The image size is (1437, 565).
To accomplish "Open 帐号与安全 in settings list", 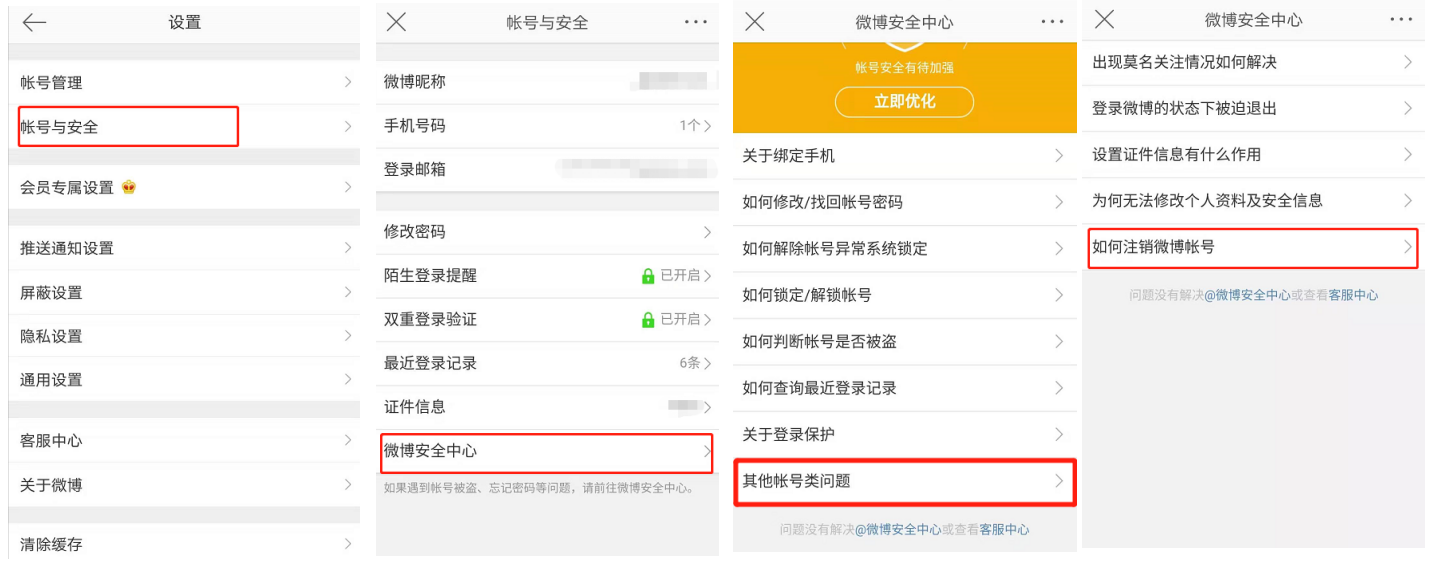I will 128,127.
